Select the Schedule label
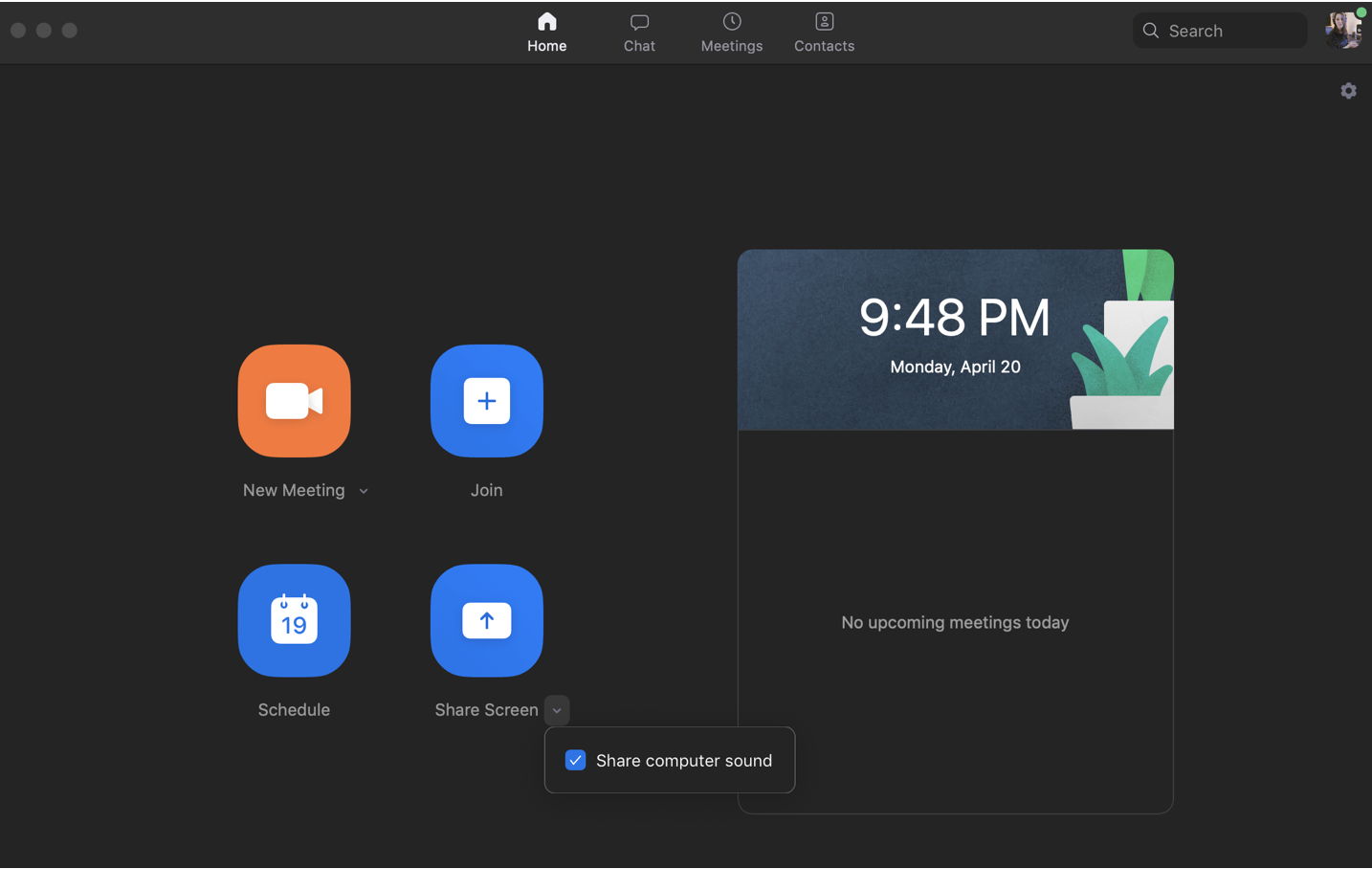The width and height of the screenshot is (1372, 869). [x=294, y=710]
